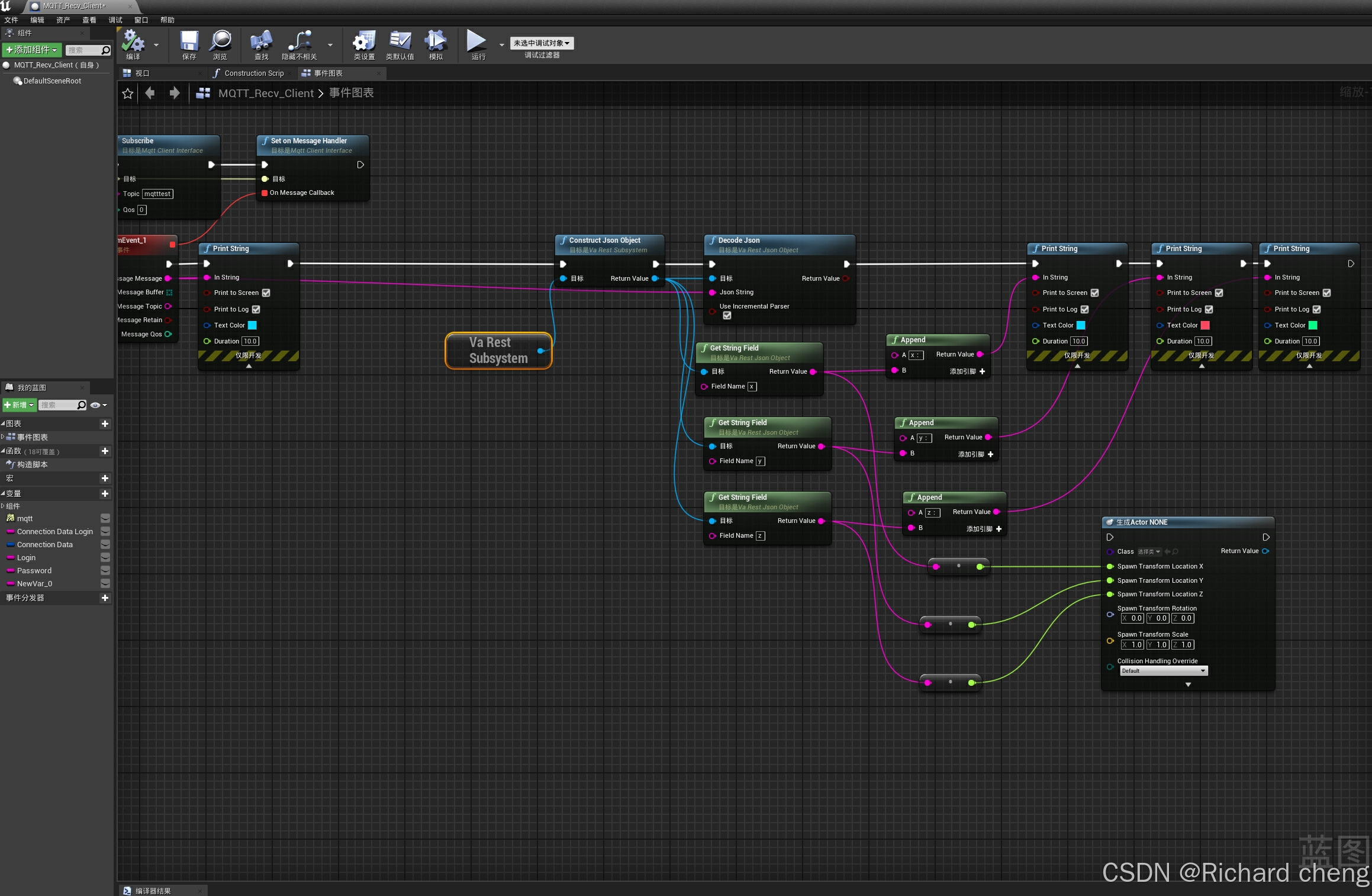Toggle Print to Screen on first Print String
Screen dimensions: 1372x896
266,293
